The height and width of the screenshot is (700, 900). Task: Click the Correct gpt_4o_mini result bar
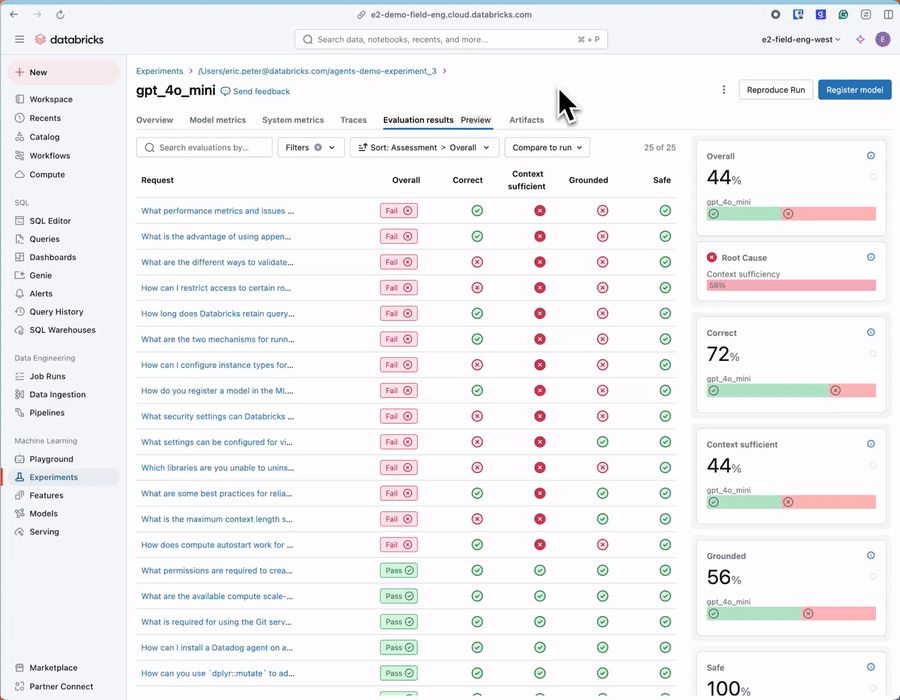[x=791, y=390]
